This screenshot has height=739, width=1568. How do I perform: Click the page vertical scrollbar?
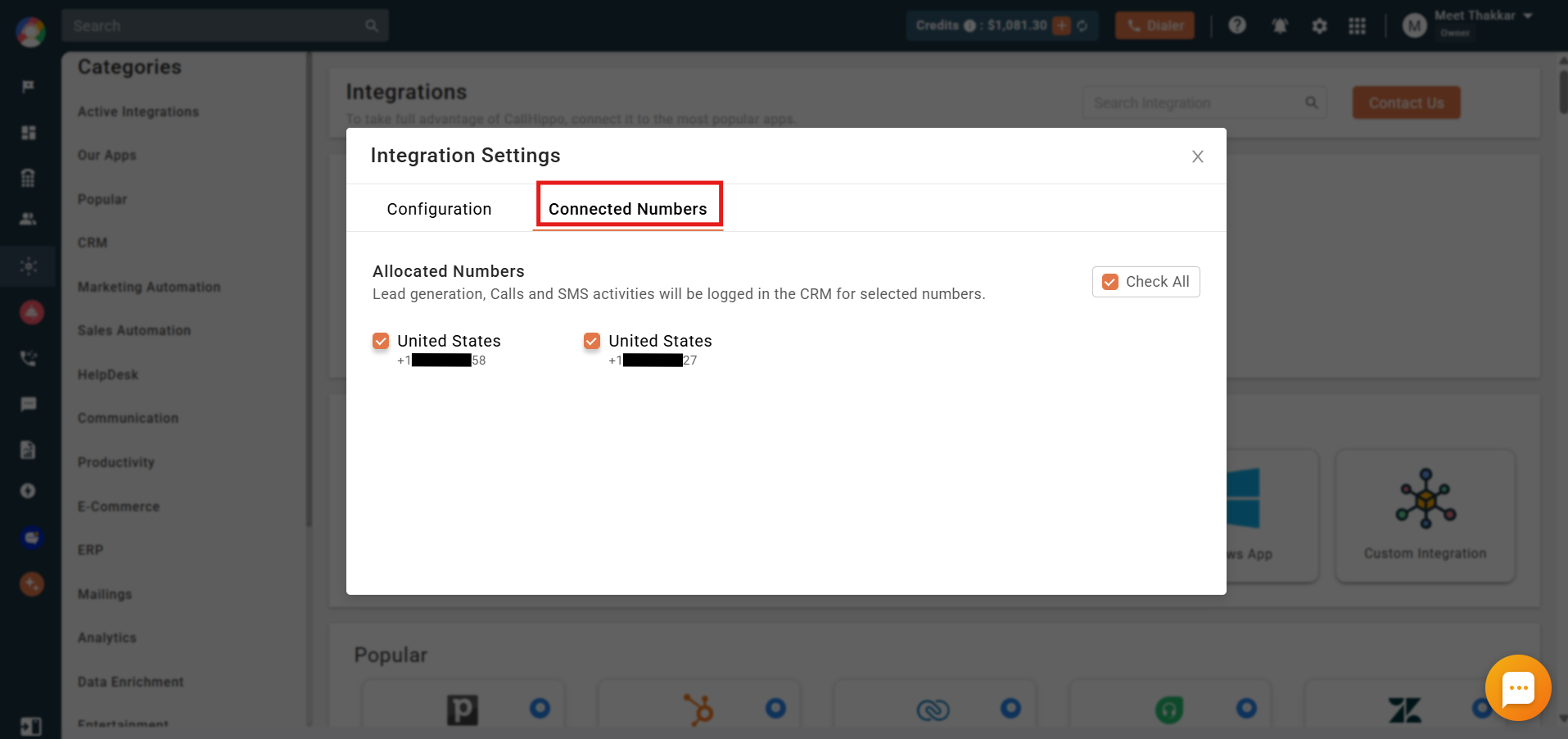tap(1563, 92)
